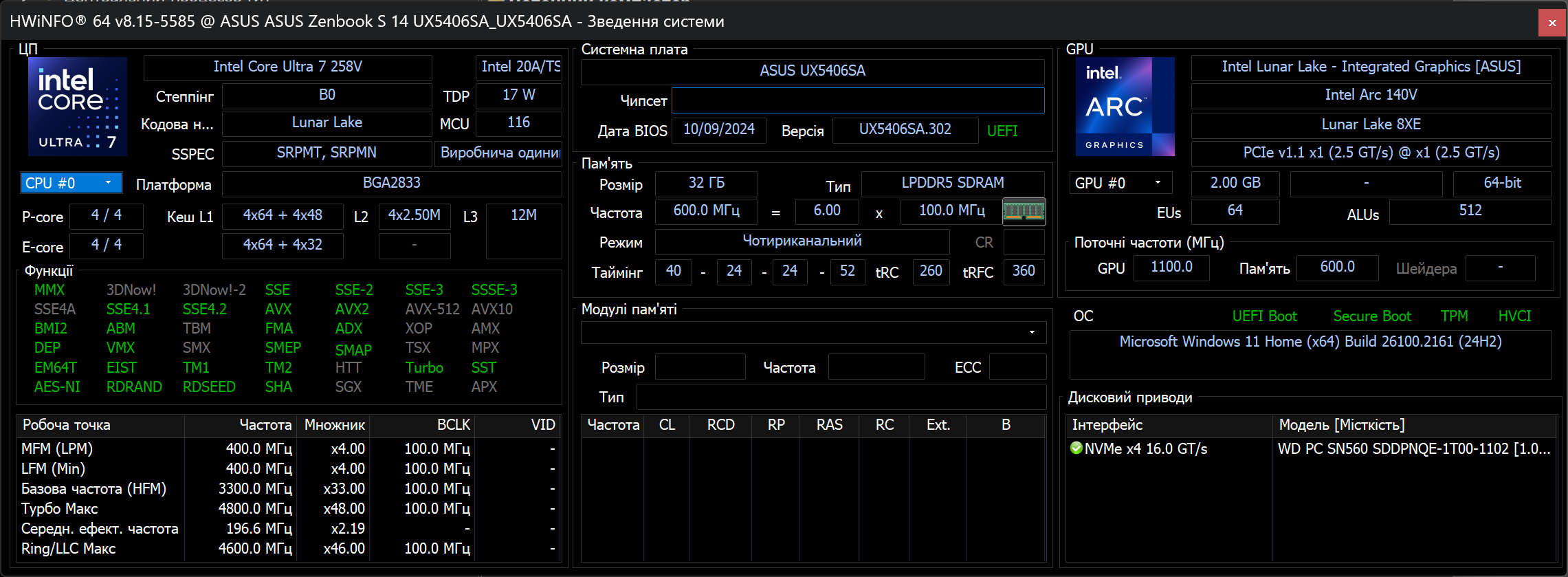This screenshot has width=1568, height=577.
Task: Click the Виробнича одини... field
Action: tap(499, 153)
